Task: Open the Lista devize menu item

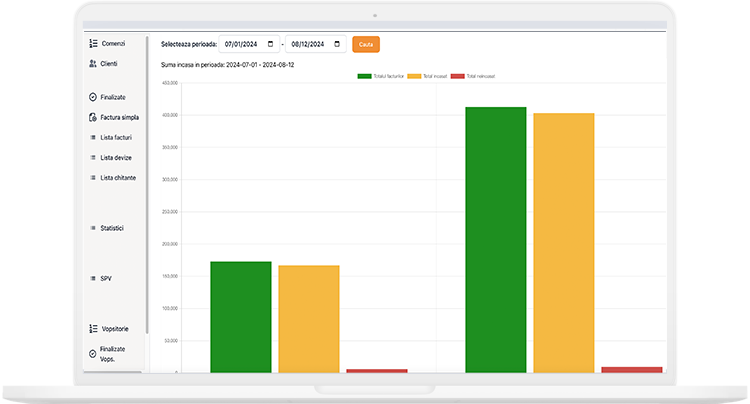Action: (x=116, y=157)
